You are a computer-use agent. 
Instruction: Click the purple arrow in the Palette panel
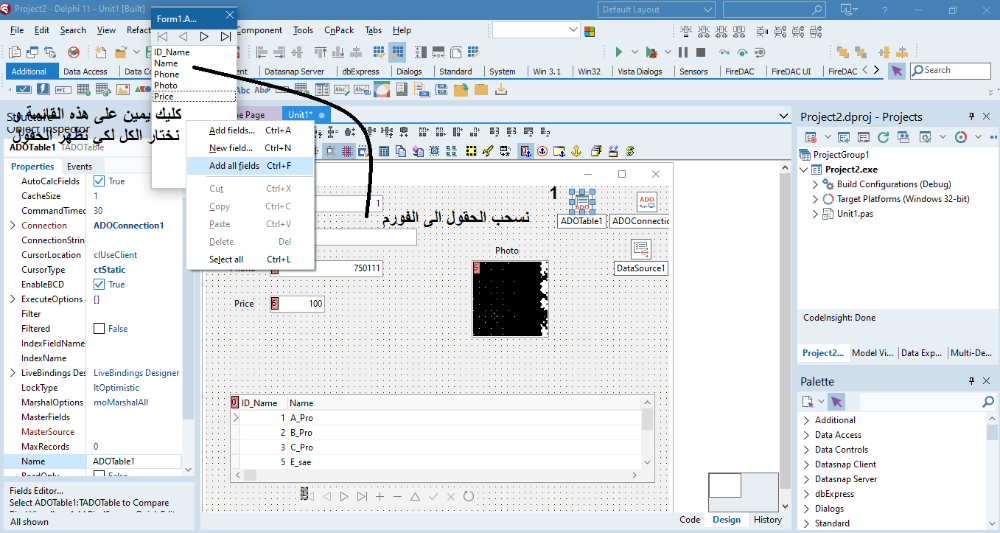click(837, 402)
